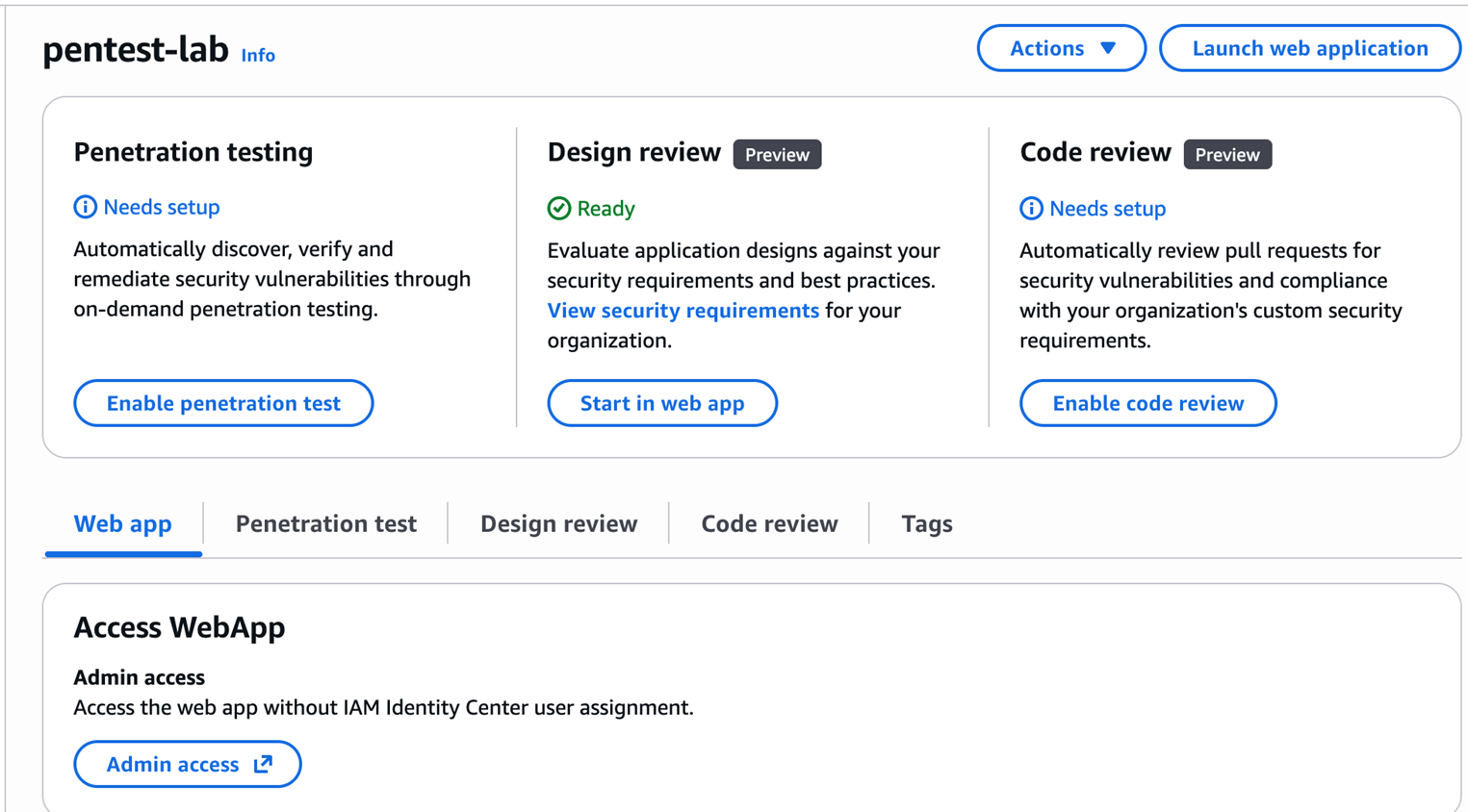Enable code review for this agent space

1147,403
